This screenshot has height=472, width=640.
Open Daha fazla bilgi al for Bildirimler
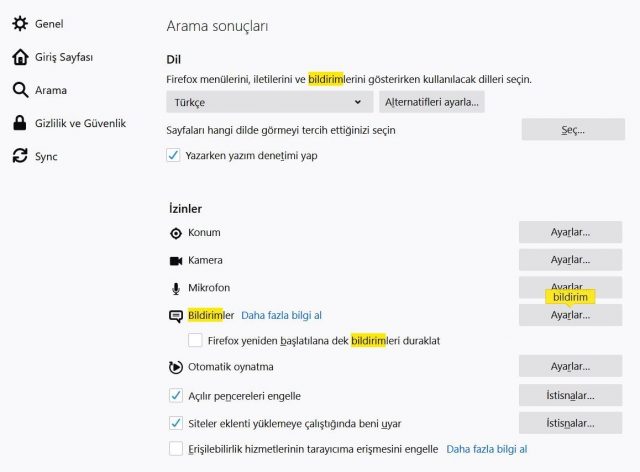pos(281,315)
